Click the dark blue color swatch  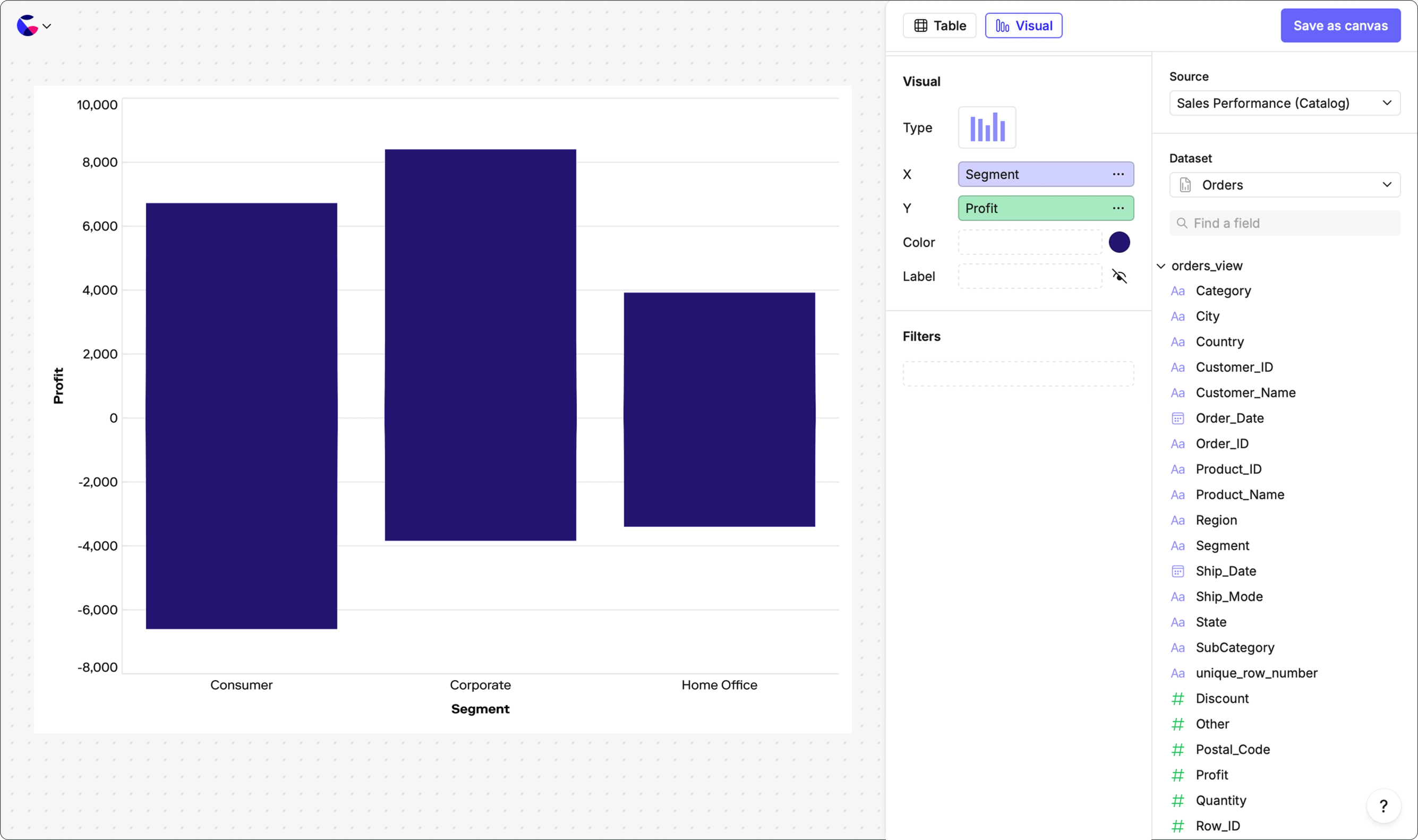(1119, 242)
